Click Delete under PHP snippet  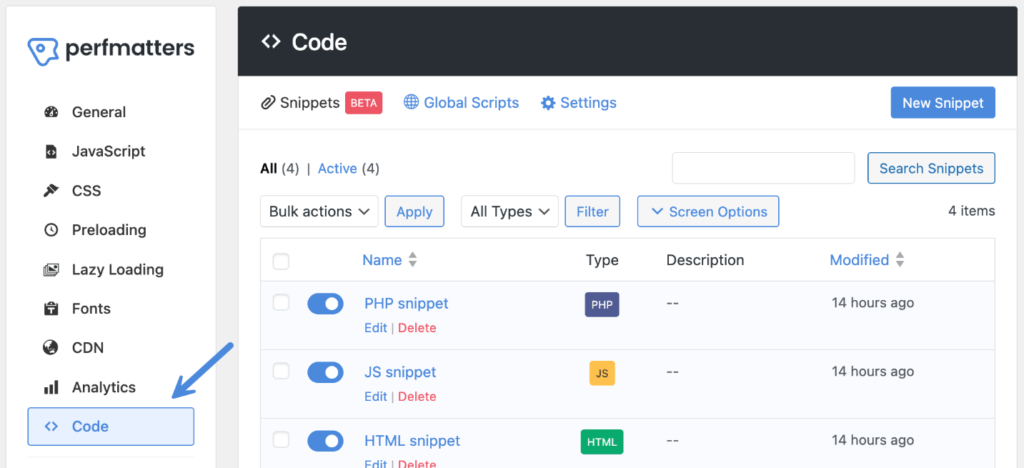(417, 328)
